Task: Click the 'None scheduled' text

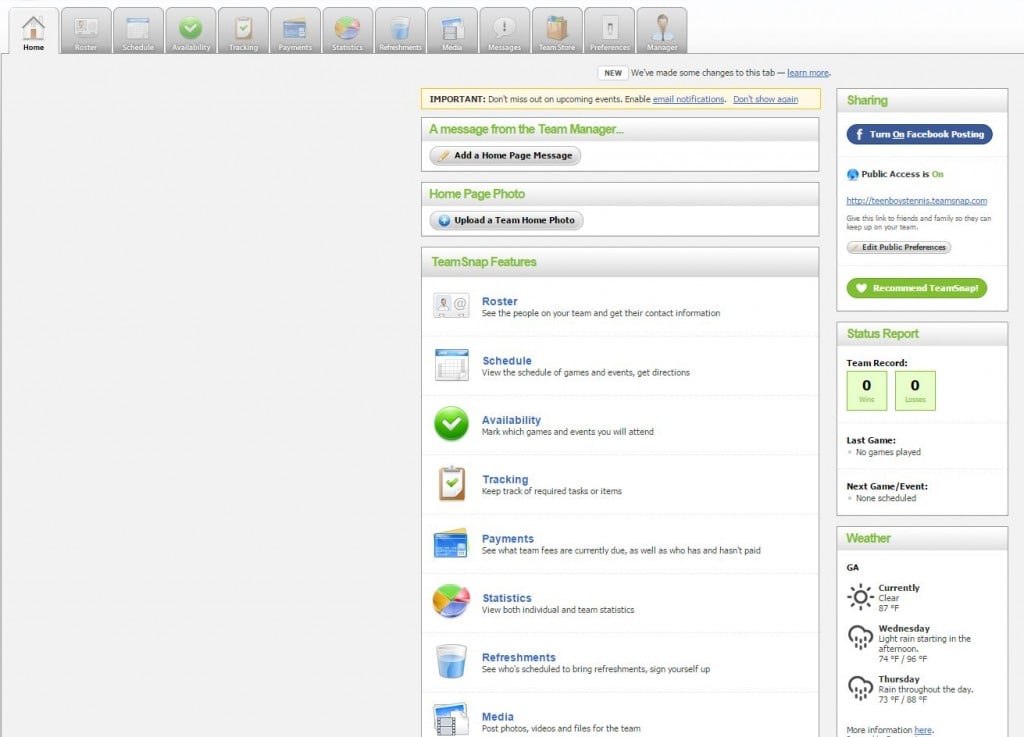Action: 886,498
